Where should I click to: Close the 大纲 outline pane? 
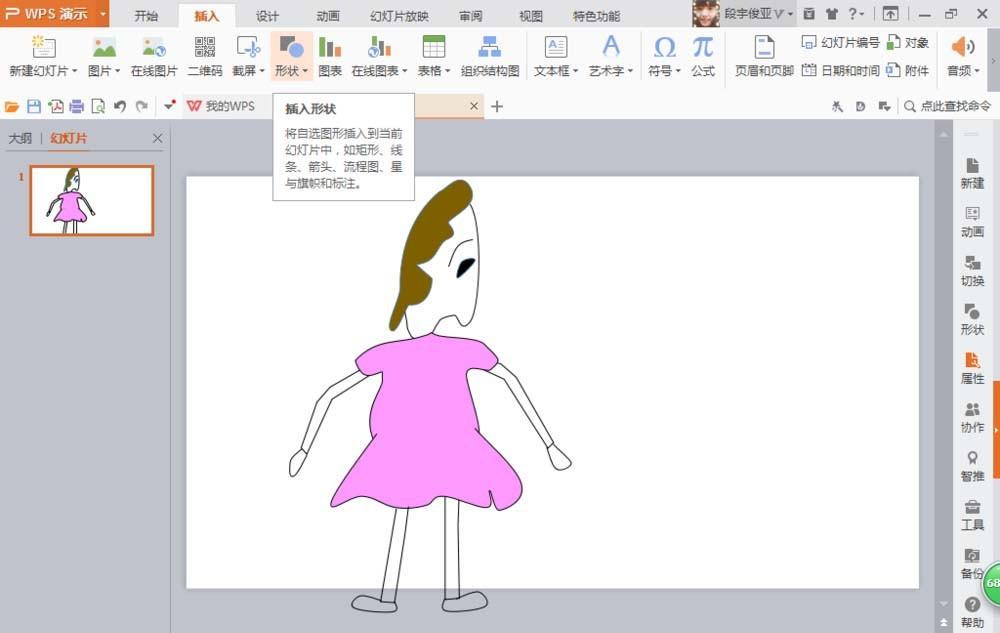pos(157,138)
